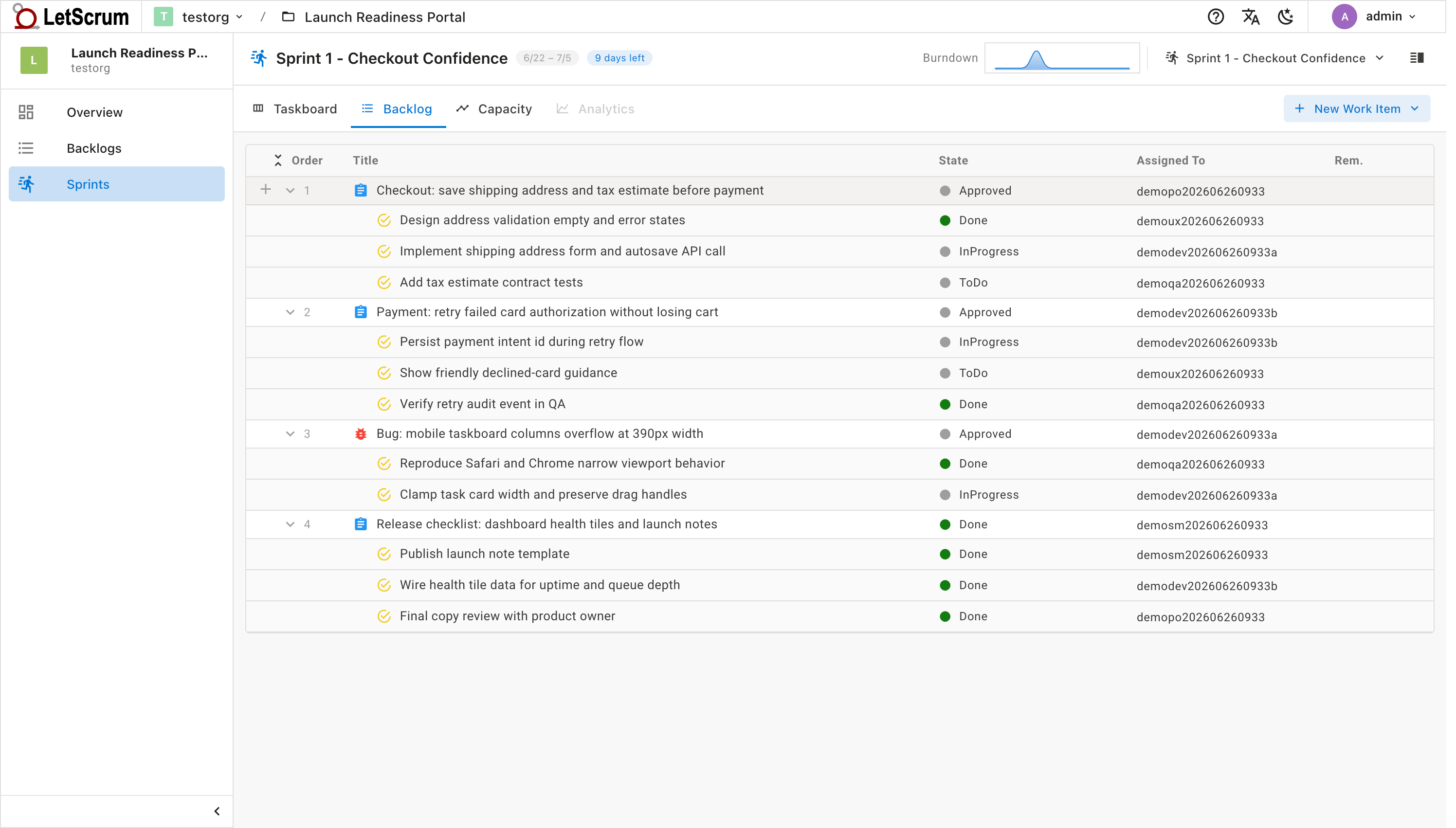
Task: Open Payment: retry failed card authorization title
Action: (547, 312)
